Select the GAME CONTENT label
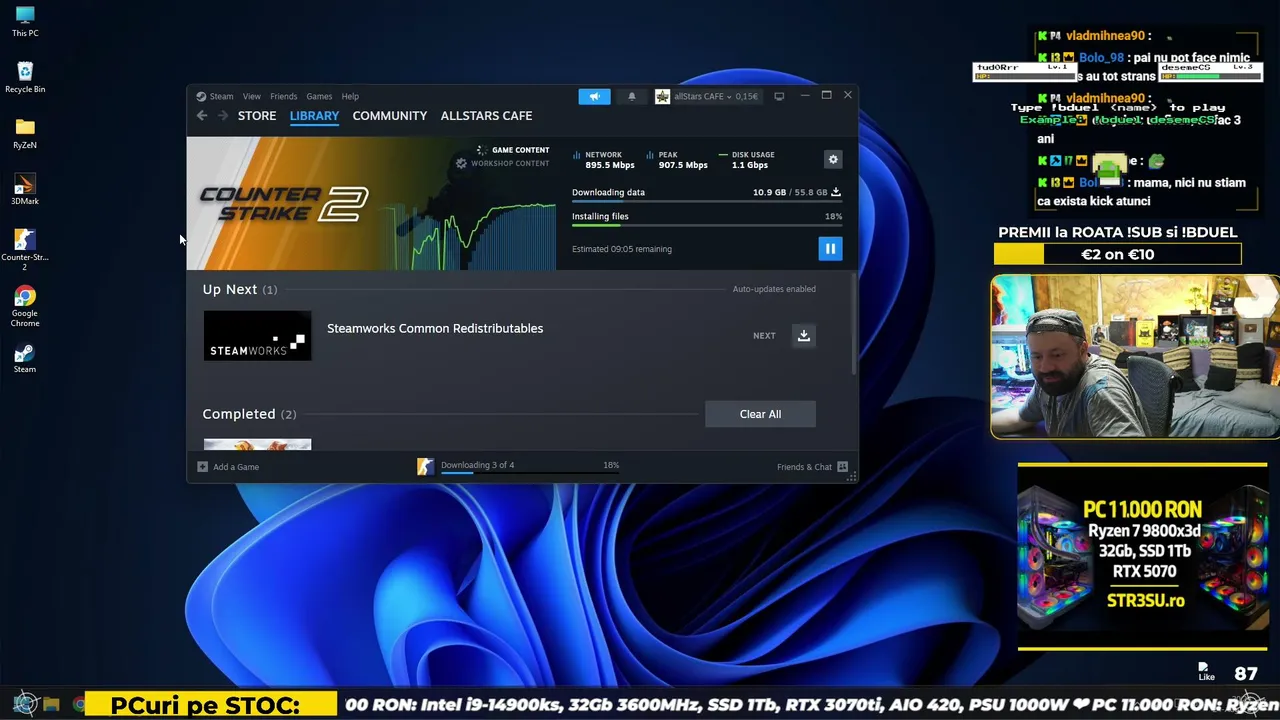The height and width of the screenshot is (720, 1280). (x=520, y=150)
